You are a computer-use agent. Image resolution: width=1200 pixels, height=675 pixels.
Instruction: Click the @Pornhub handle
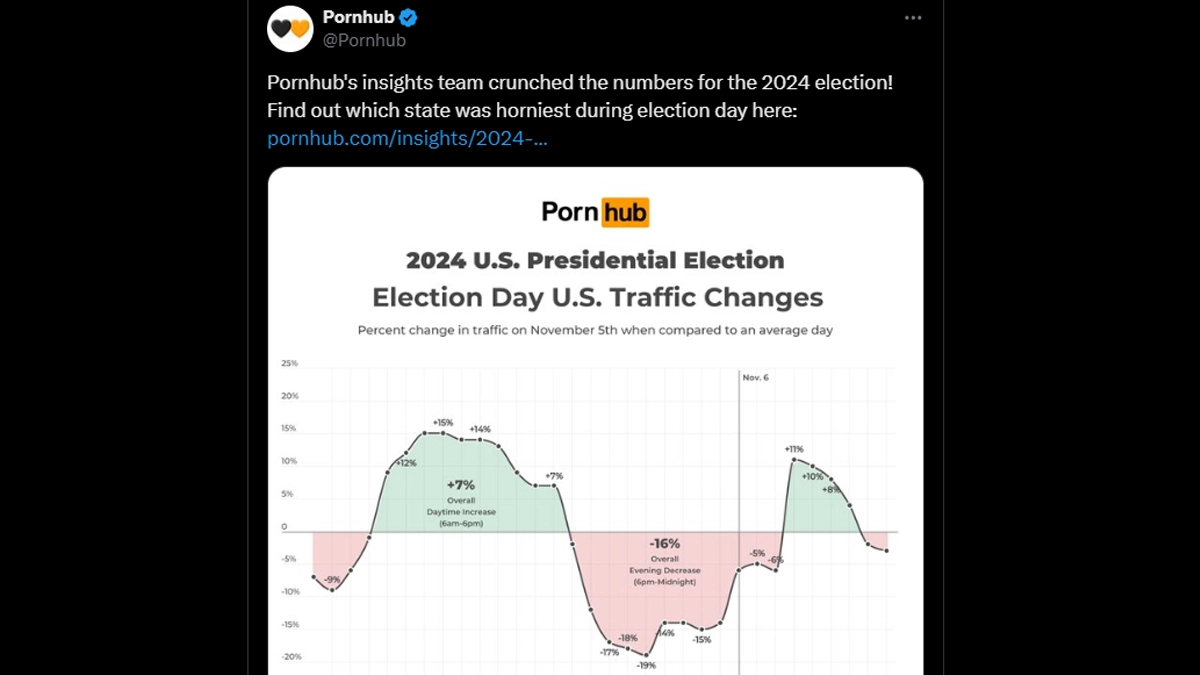click(x=363, y=41)
